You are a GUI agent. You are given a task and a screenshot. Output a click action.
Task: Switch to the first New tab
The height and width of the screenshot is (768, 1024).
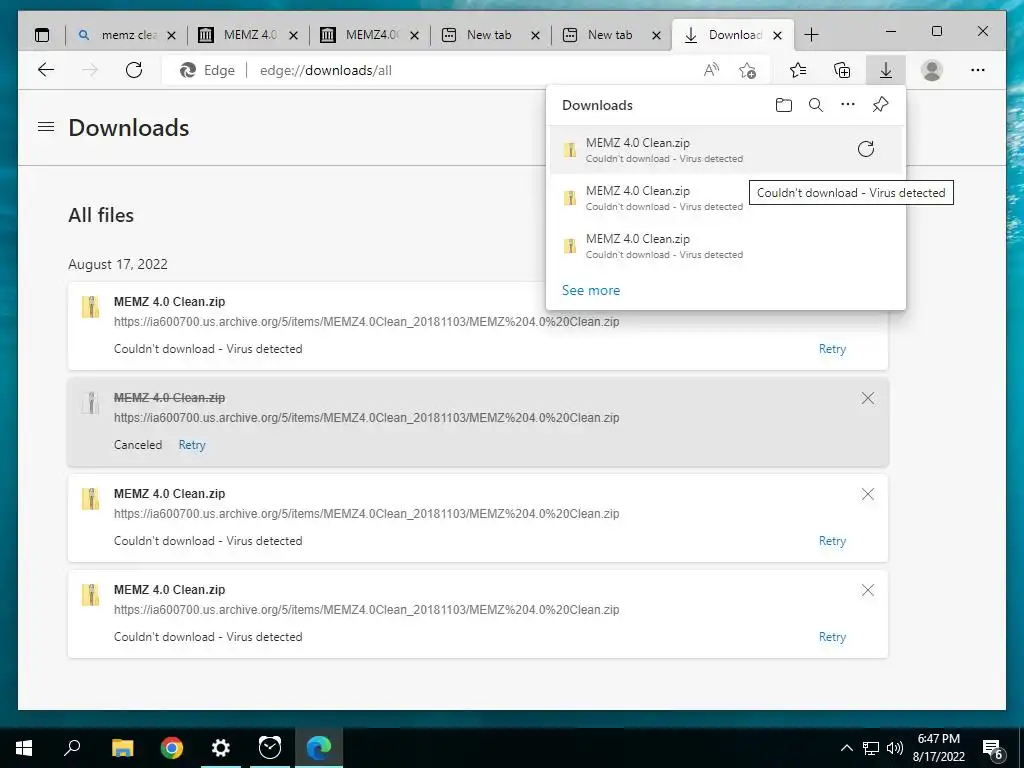pos(490,35)
